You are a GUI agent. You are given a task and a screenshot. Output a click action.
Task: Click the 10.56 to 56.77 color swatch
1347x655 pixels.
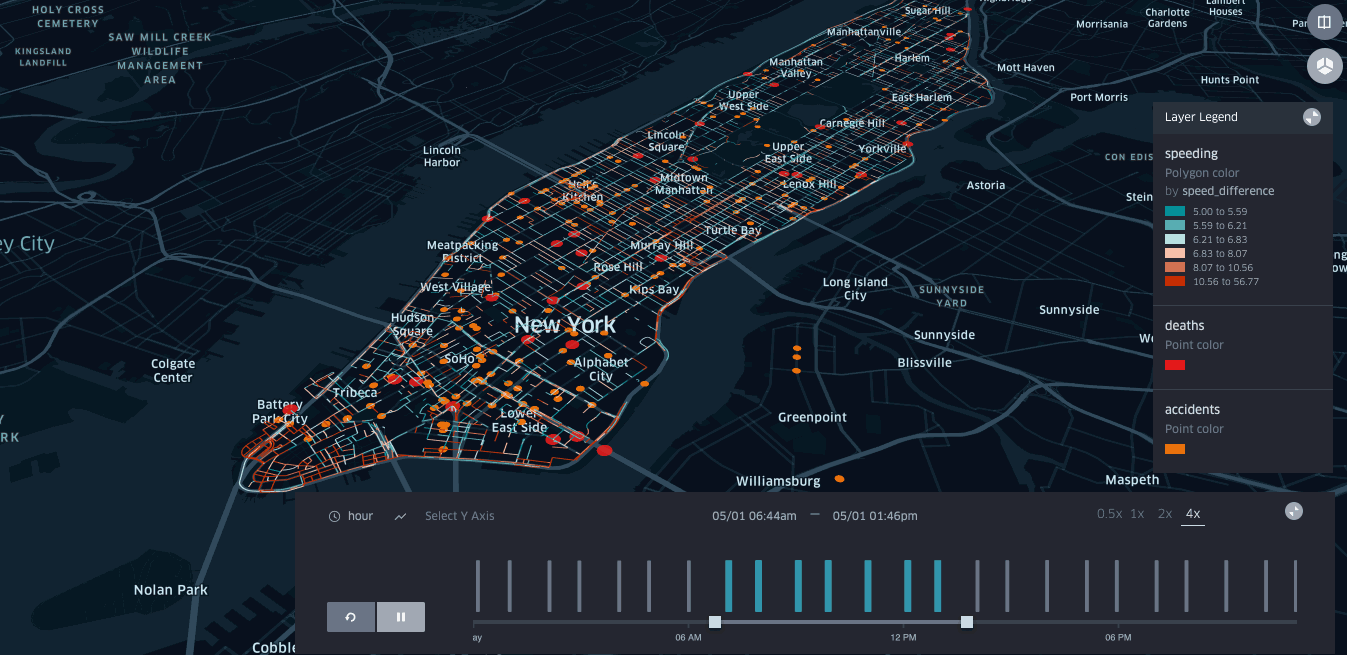(x=1175, y=282)
